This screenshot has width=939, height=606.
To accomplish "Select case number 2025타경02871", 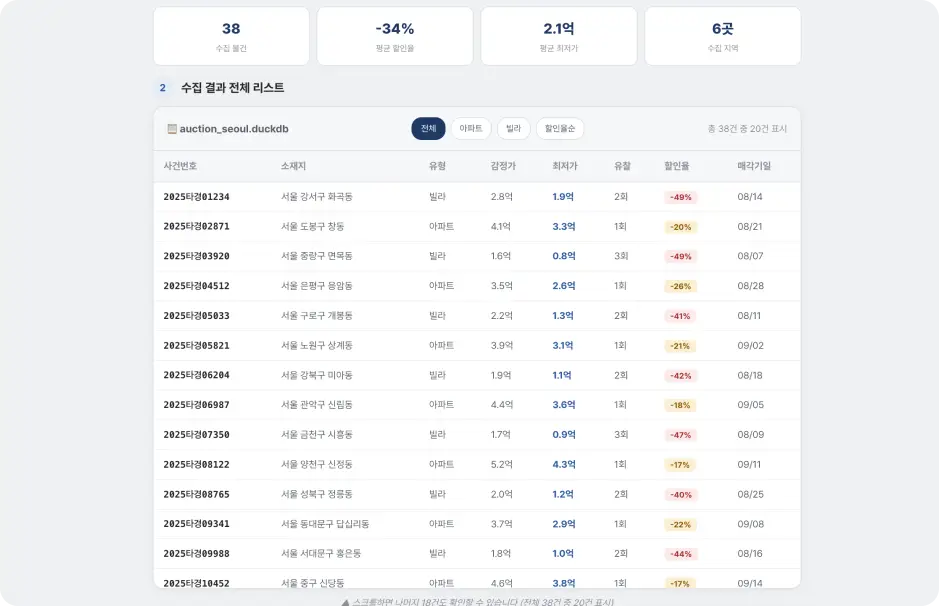I will click(x=196, y=226).
